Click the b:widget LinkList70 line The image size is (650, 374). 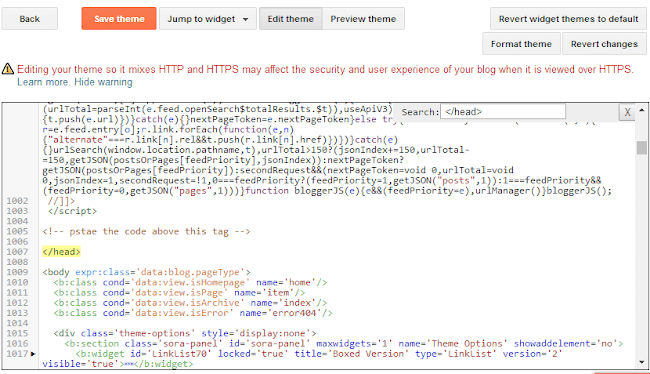318,354
